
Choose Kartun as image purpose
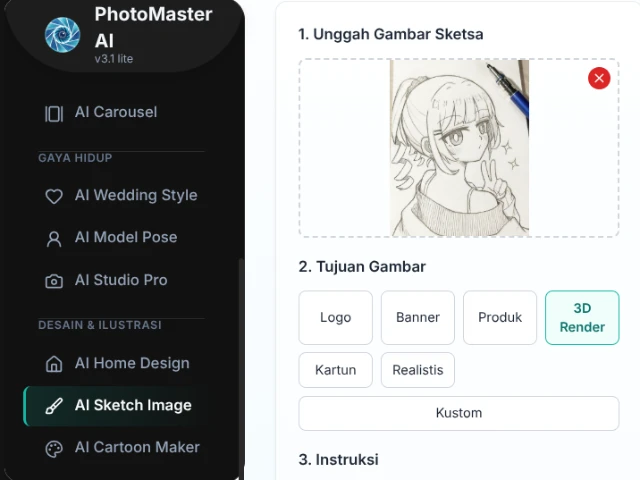coord(336,370)
